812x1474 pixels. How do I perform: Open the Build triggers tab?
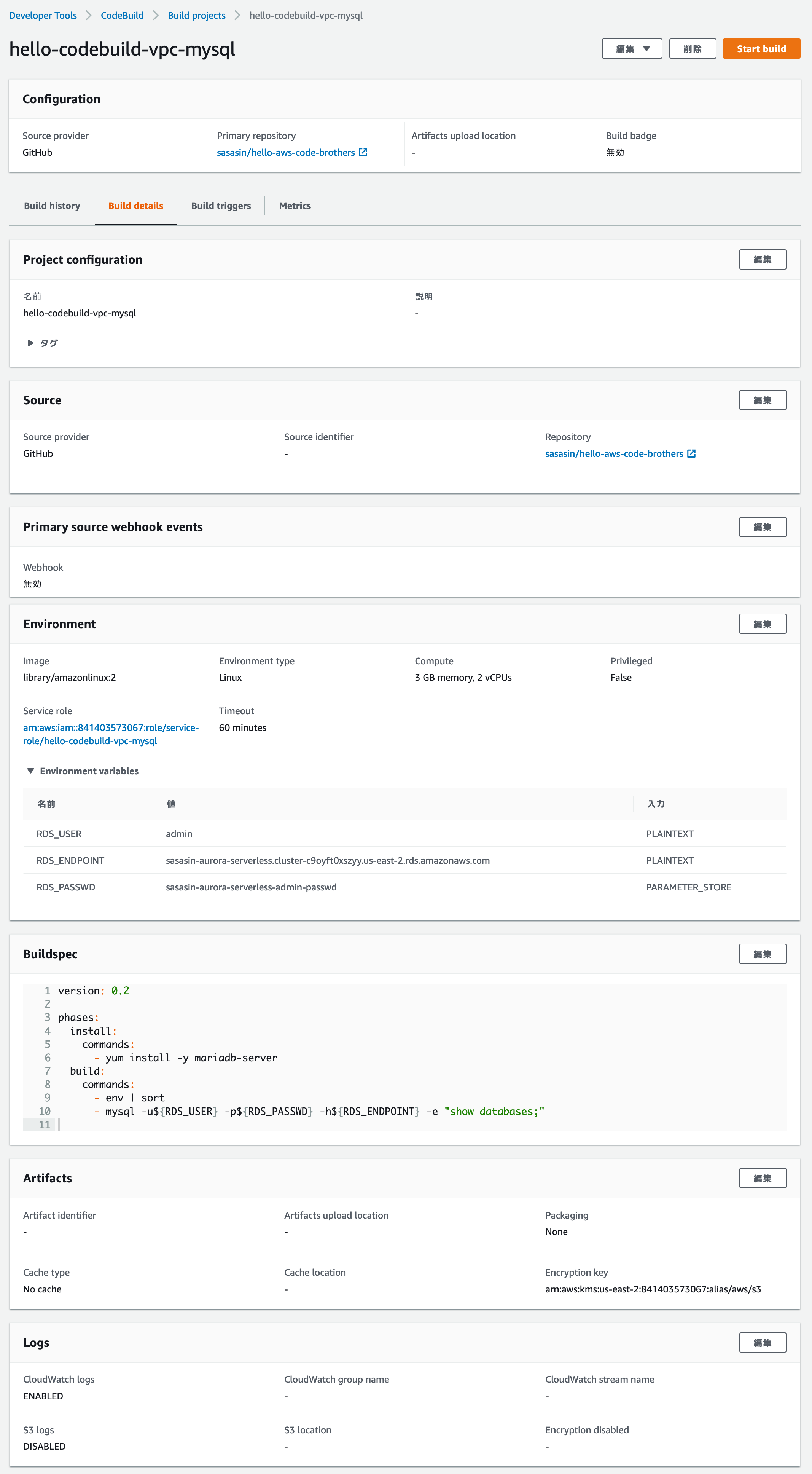point(221,206)
